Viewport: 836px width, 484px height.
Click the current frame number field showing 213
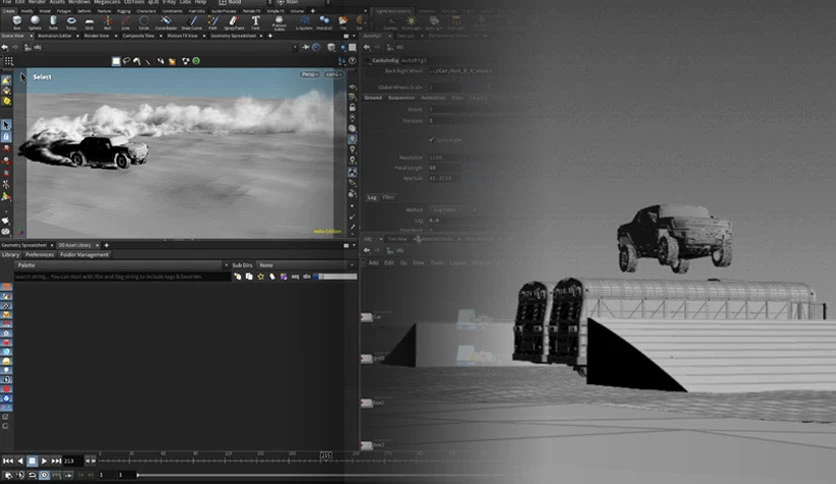coord(72,461)
